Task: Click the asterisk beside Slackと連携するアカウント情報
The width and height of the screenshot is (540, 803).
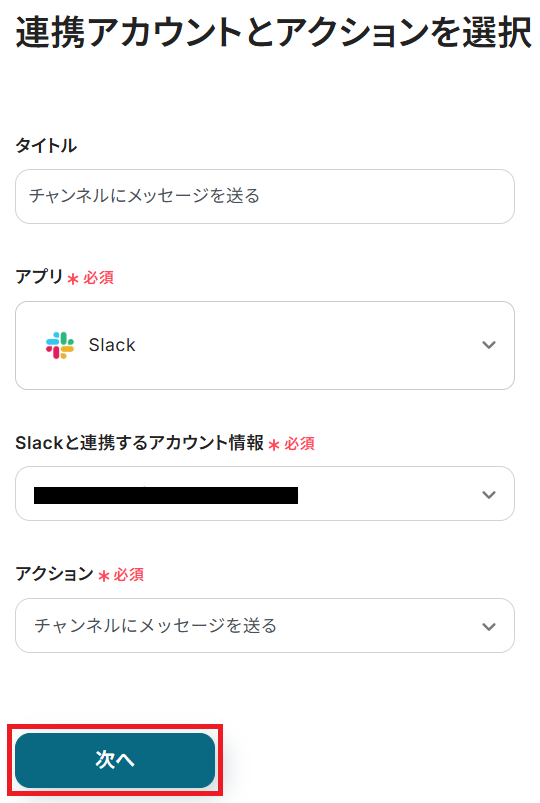Action: pyautogui.click(x=274, y=445)
